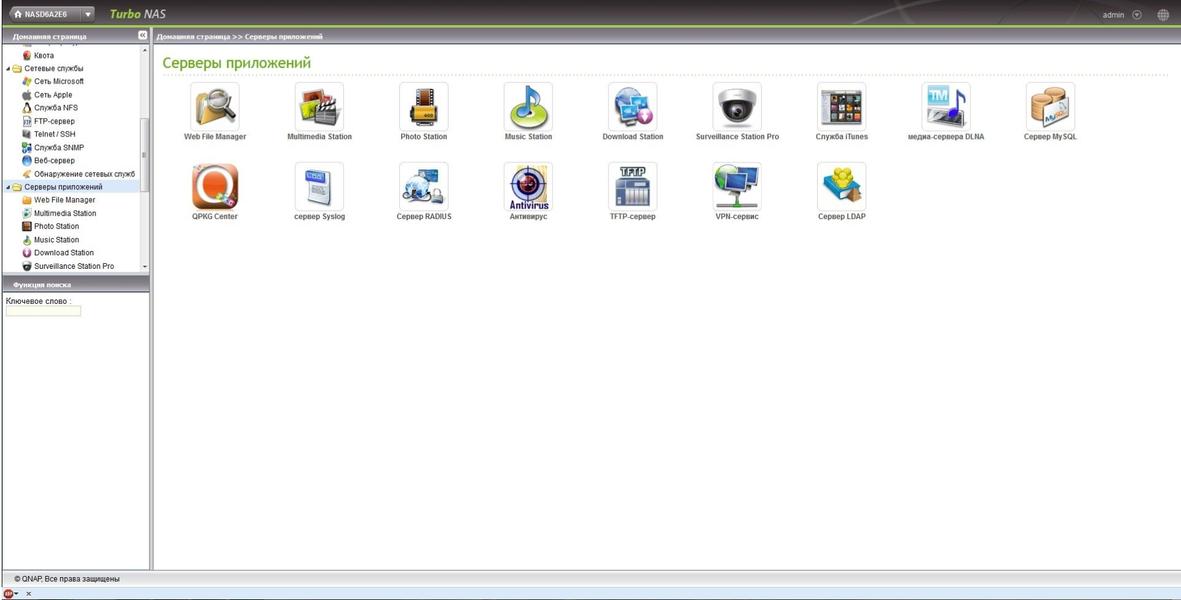Open Surveillance Station Pro camera icon

pos(737,106)
